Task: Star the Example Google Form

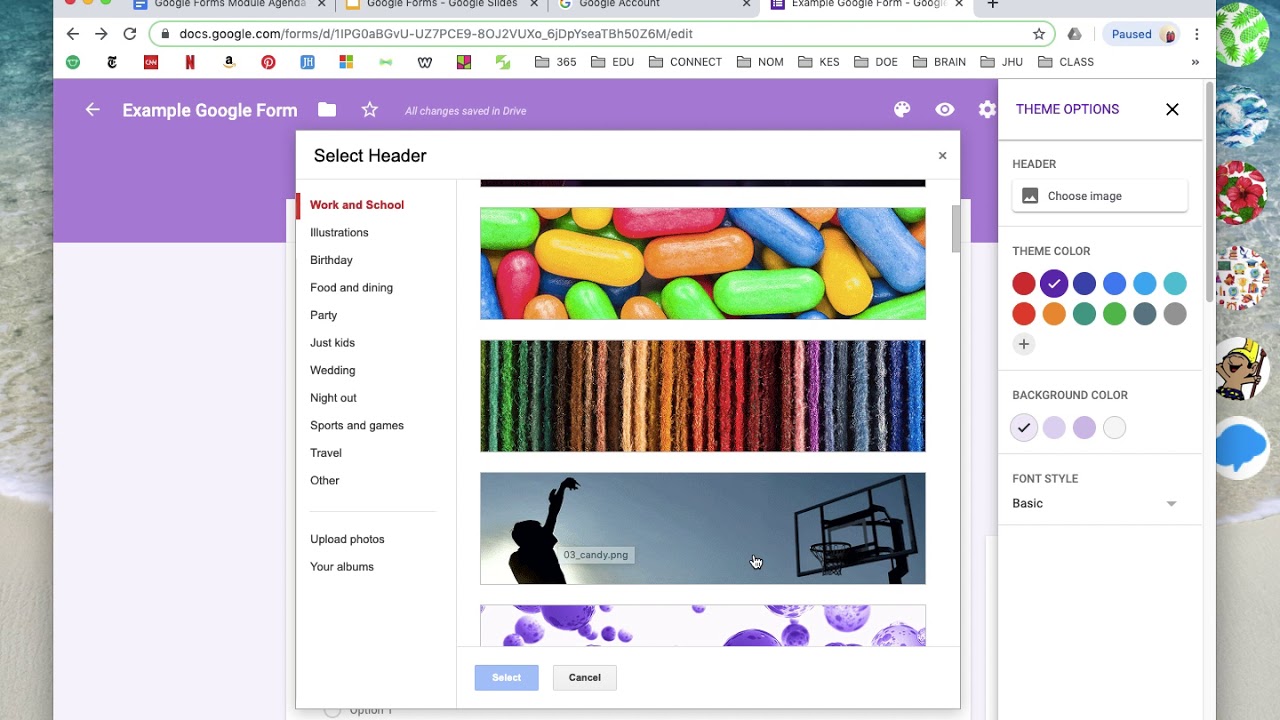Action: pyautogui.click(x=370, y=110)
